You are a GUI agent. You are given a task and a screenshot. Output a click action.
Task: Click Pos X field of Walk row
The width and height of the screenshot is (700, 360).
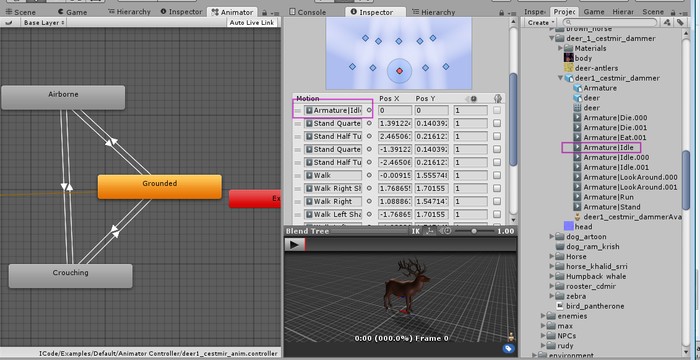[x=395, y=175]
